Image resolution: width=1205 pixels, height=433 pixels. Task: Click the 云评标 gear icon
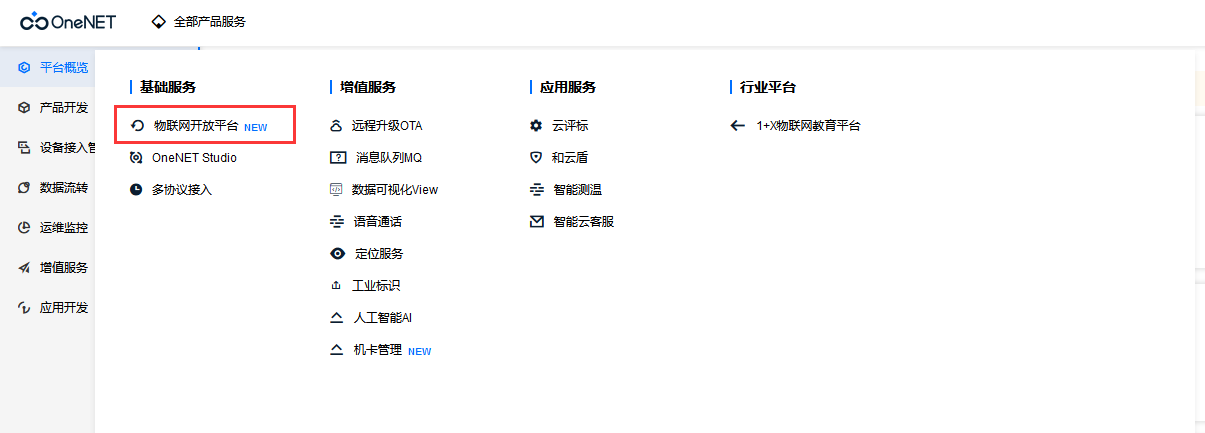536,126
